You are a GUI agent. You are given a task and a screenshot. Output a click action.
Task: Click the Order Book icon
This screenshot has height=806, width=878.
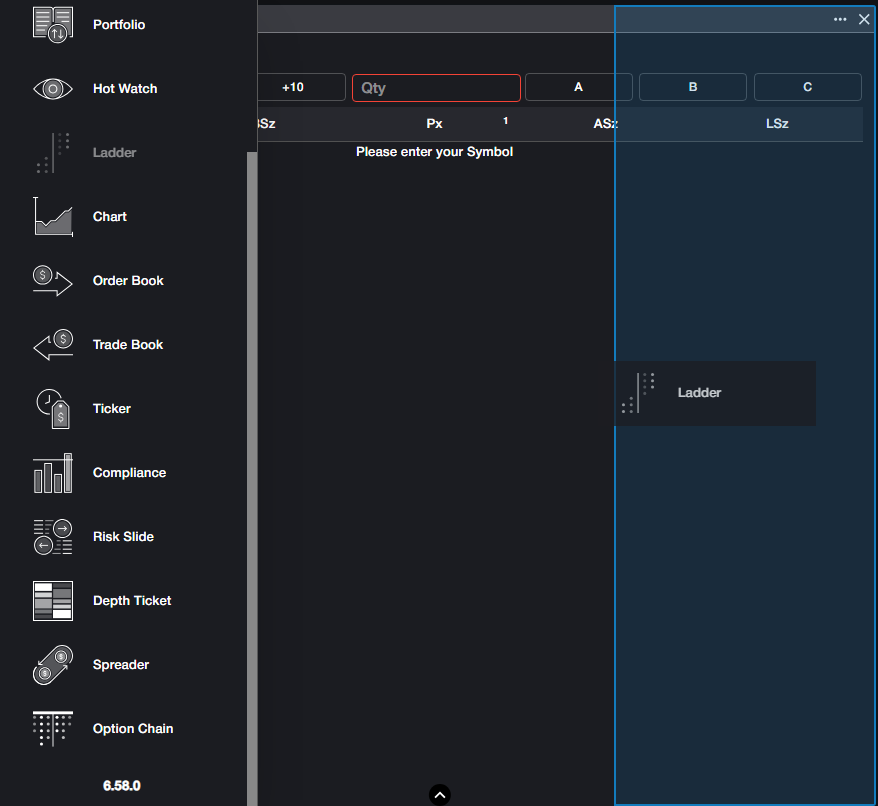pos(53,281)
